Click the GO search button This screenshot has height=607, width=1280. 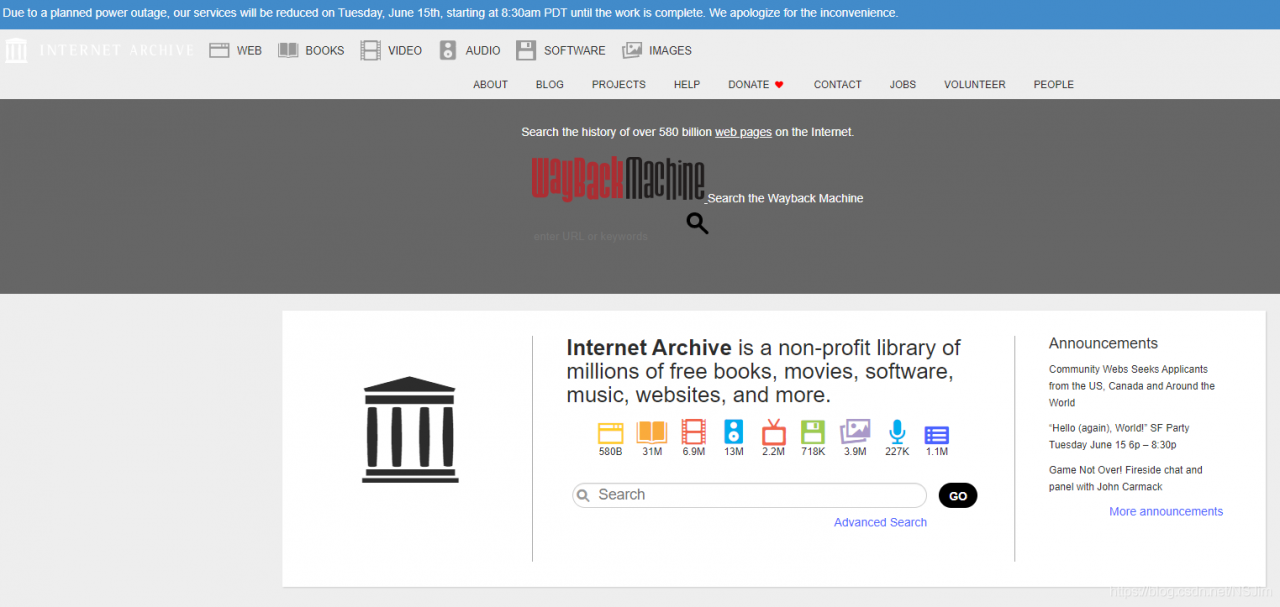point(958,496)
